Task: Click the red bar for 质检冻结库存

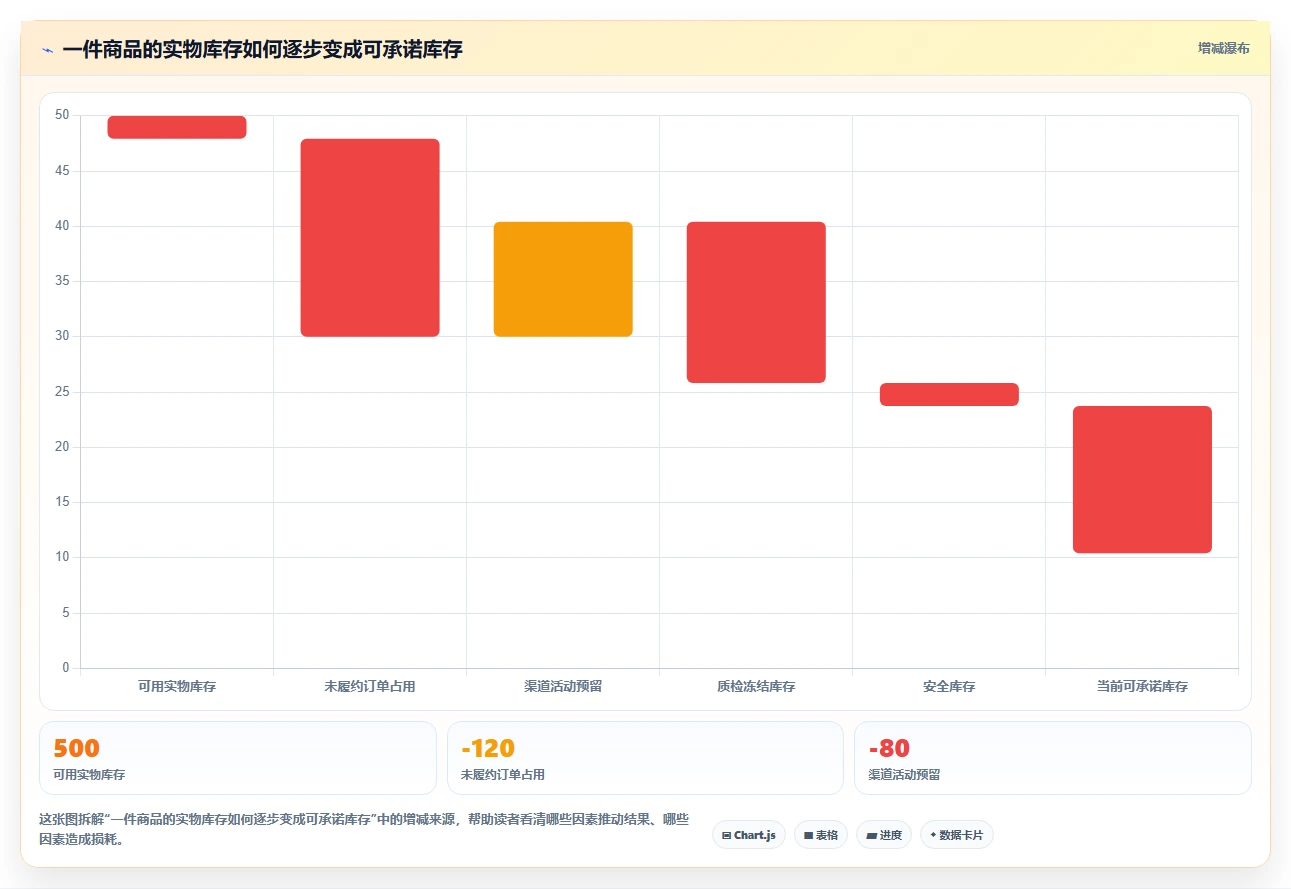Action: 756,302
